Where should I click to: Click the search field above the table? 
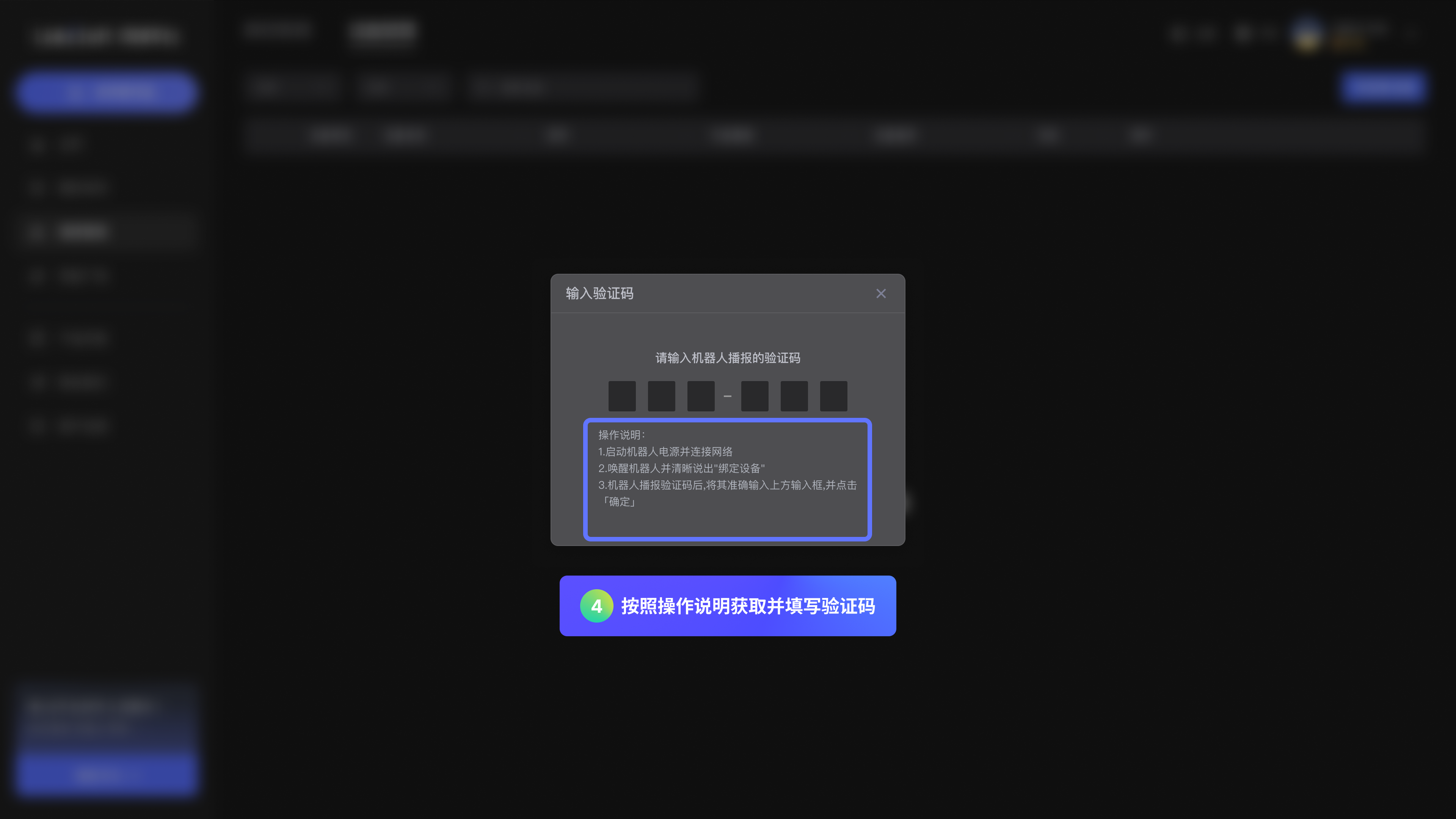click(x=582, y=87)
